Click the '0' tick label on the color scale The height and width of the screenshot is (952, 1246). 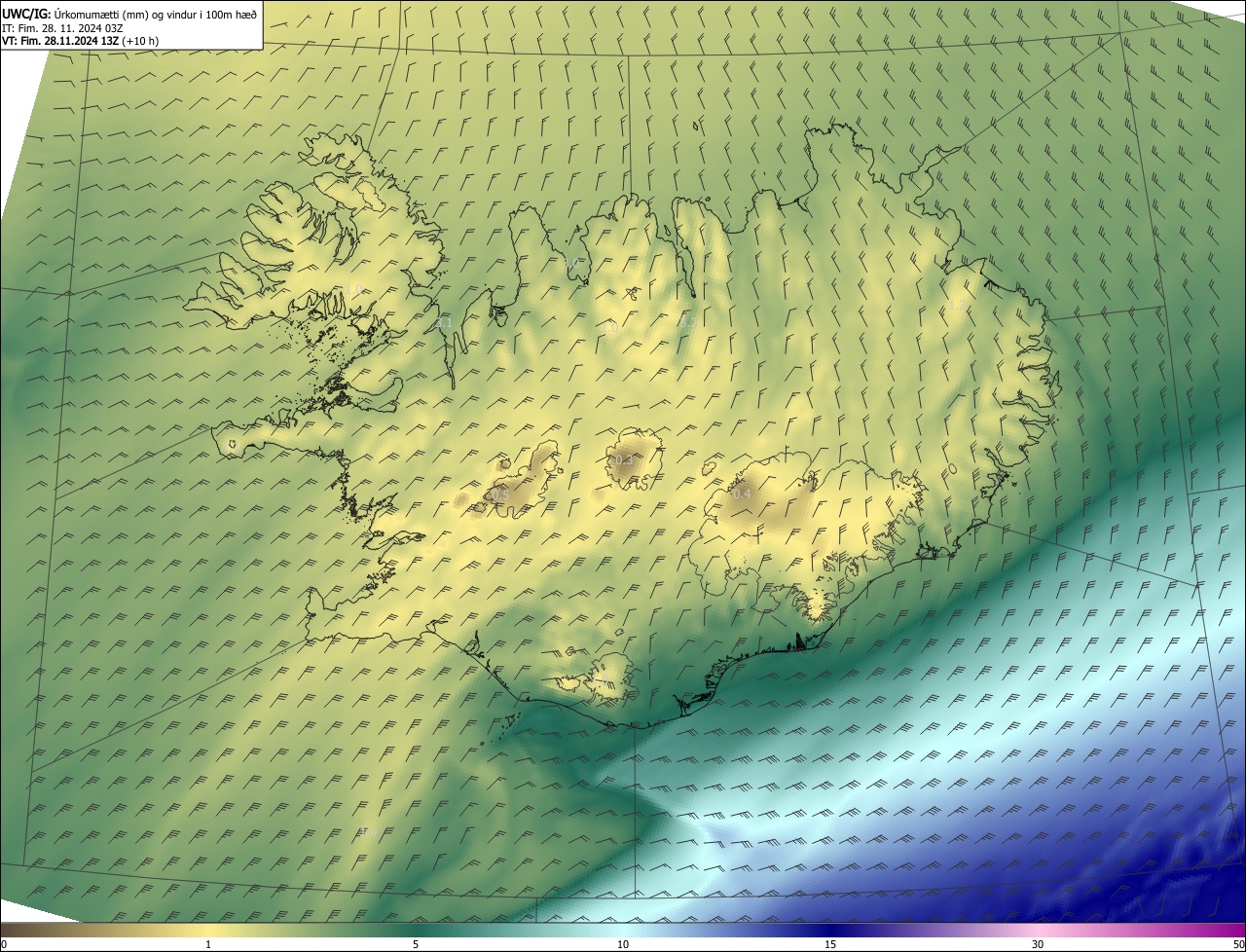click(4, 944)
